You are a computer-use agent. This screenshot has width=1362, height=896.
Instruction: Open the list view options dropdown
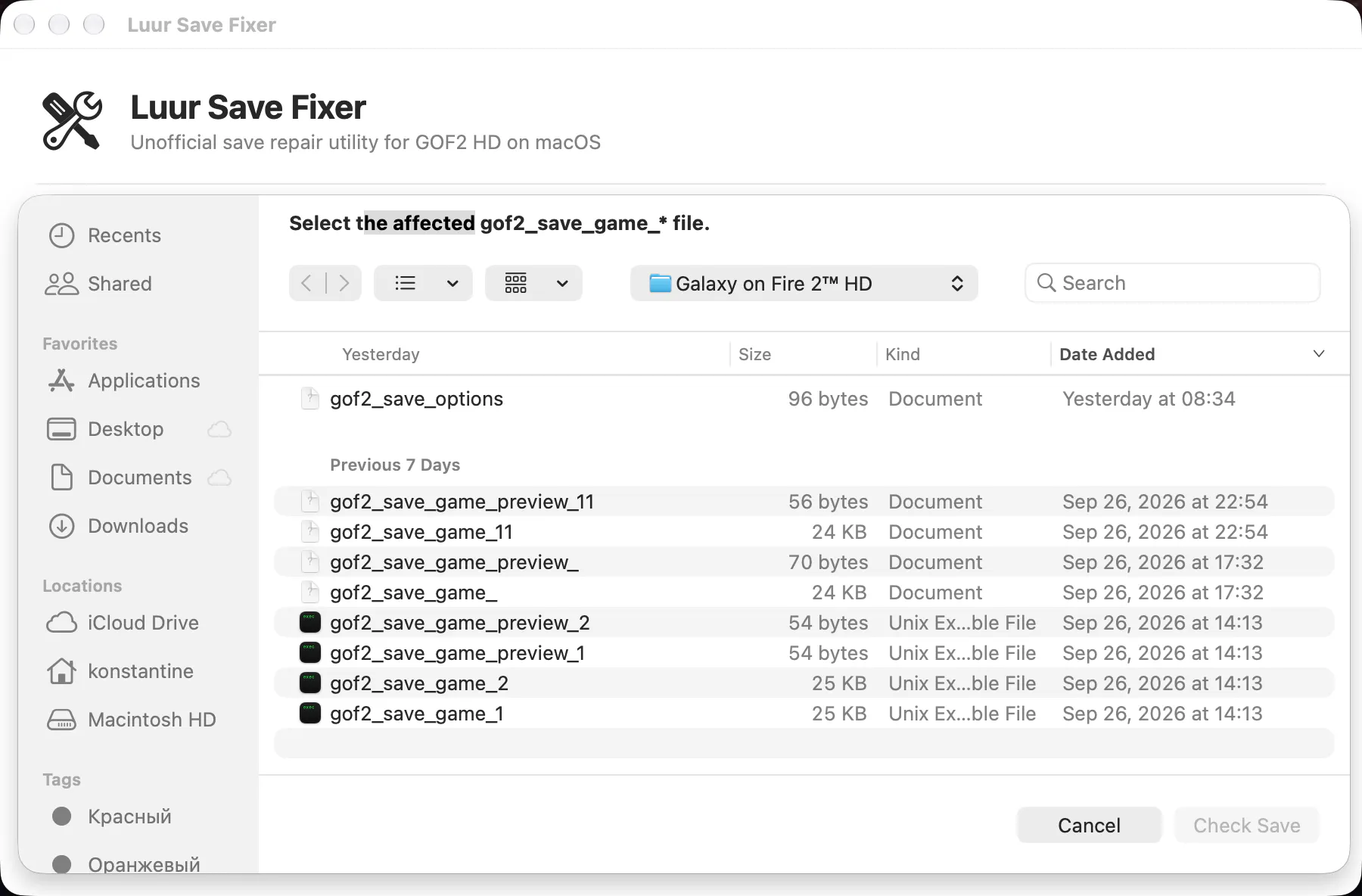coord(423,283)
